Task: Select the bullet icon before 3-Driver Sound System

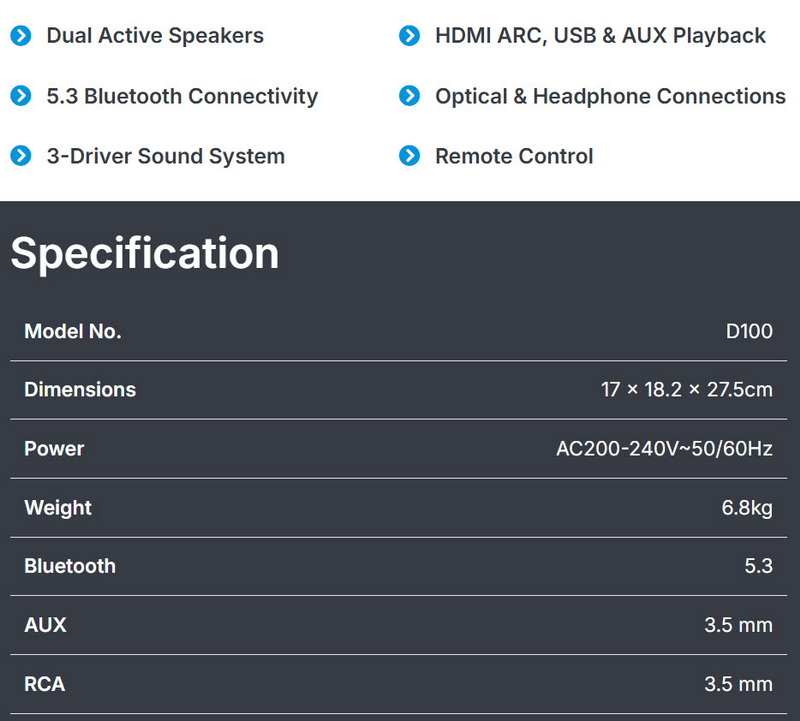Action: click(x=21, y=156)
